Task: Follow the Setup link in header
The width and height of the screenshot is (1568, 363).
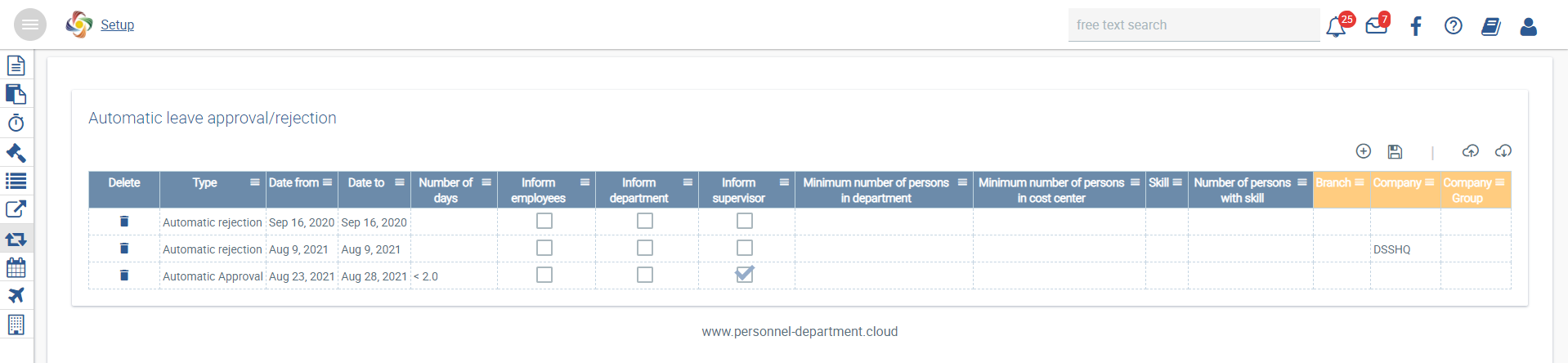Action: (117, 25)
